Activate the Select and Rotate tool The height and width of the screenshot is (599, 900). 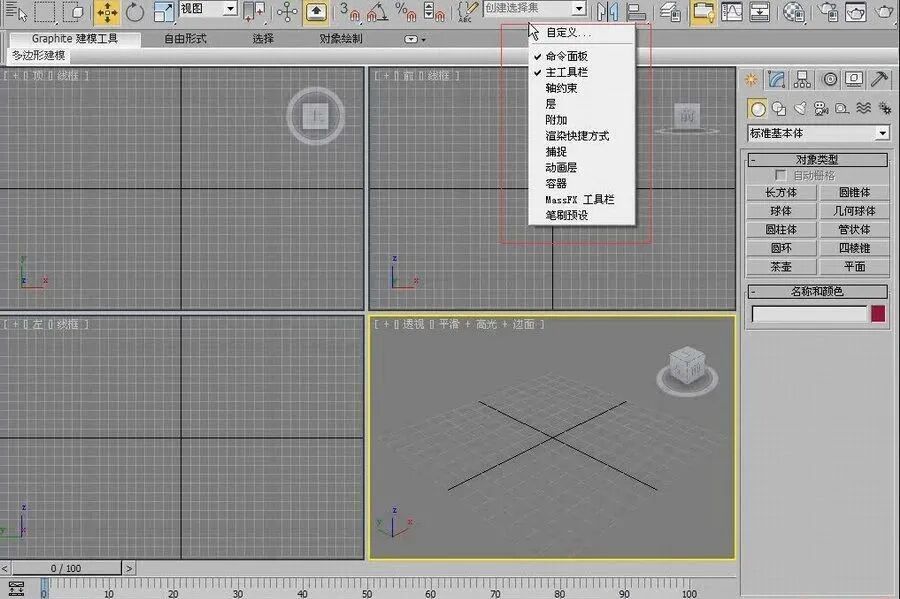point(135,12)
